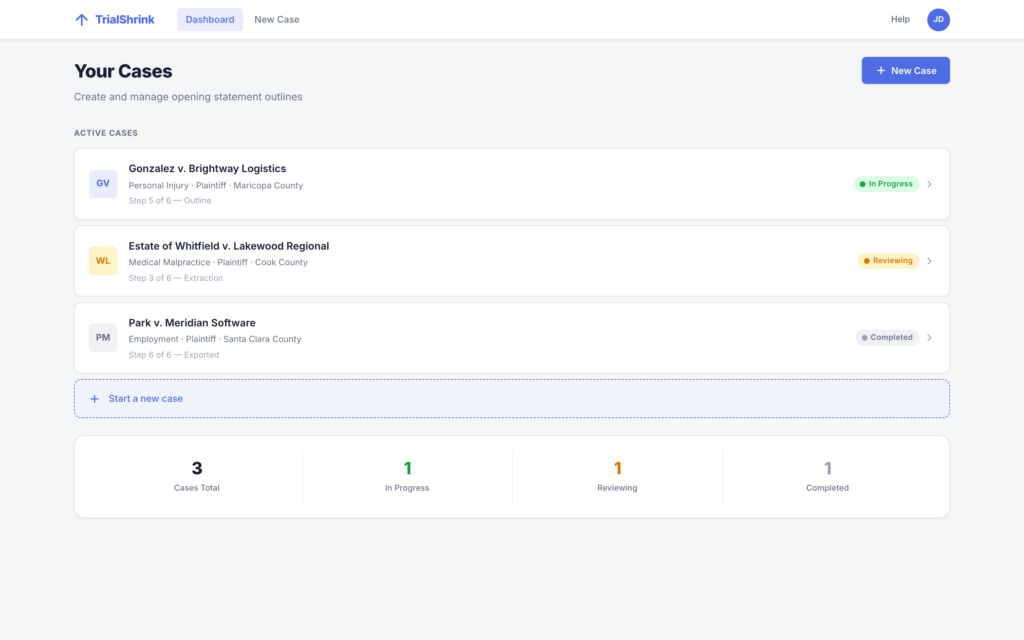This screenshot has width=1024, height=640.
Task: Expand the Gonzalez v. Brightway case chevron
Action: tap(929, 184)
